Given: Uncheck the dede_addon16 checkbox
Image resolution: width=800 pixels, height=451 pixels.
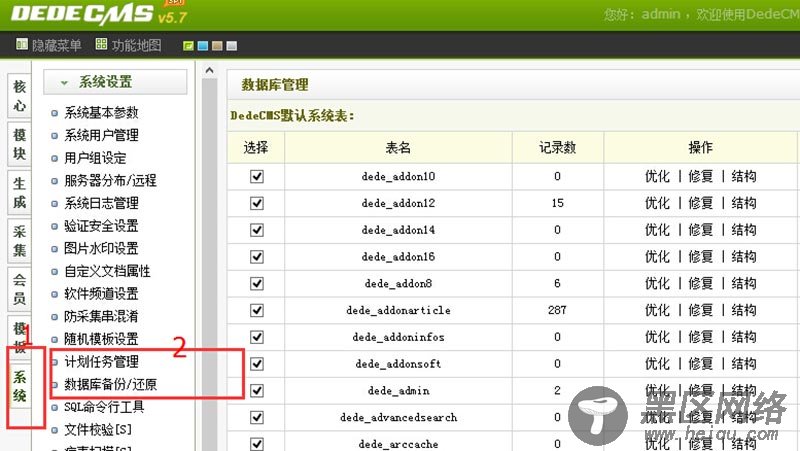Looking at the screenshot, I should coord(257,257).
